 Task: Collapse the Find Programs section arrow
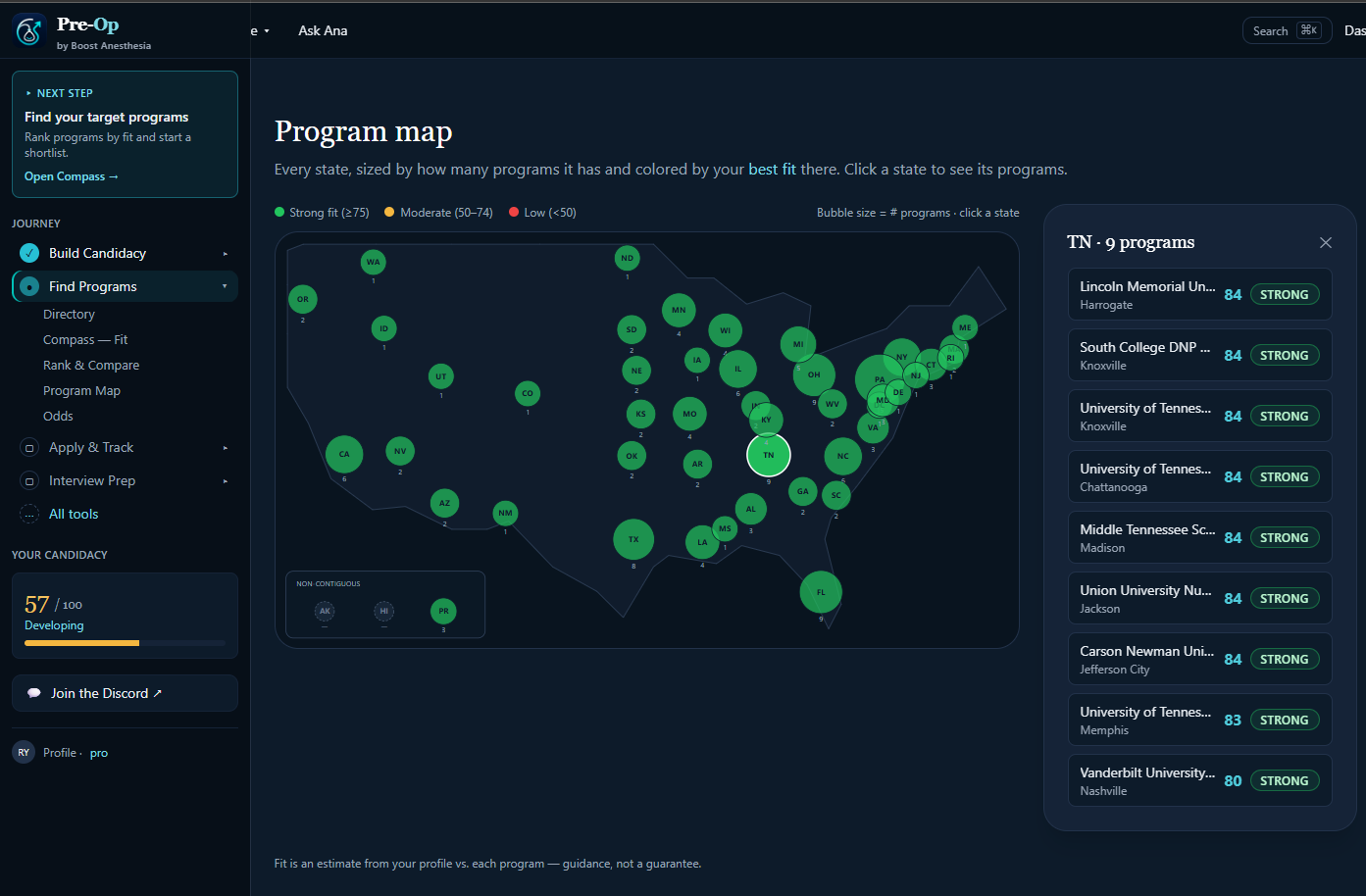point(225,286)
